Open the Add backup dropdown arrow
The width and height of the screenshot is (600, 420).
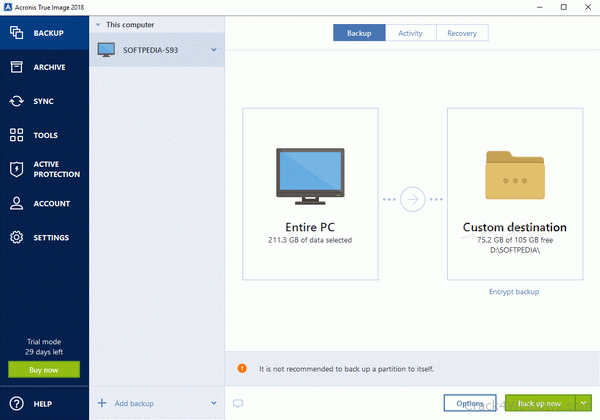click(214, 403)
